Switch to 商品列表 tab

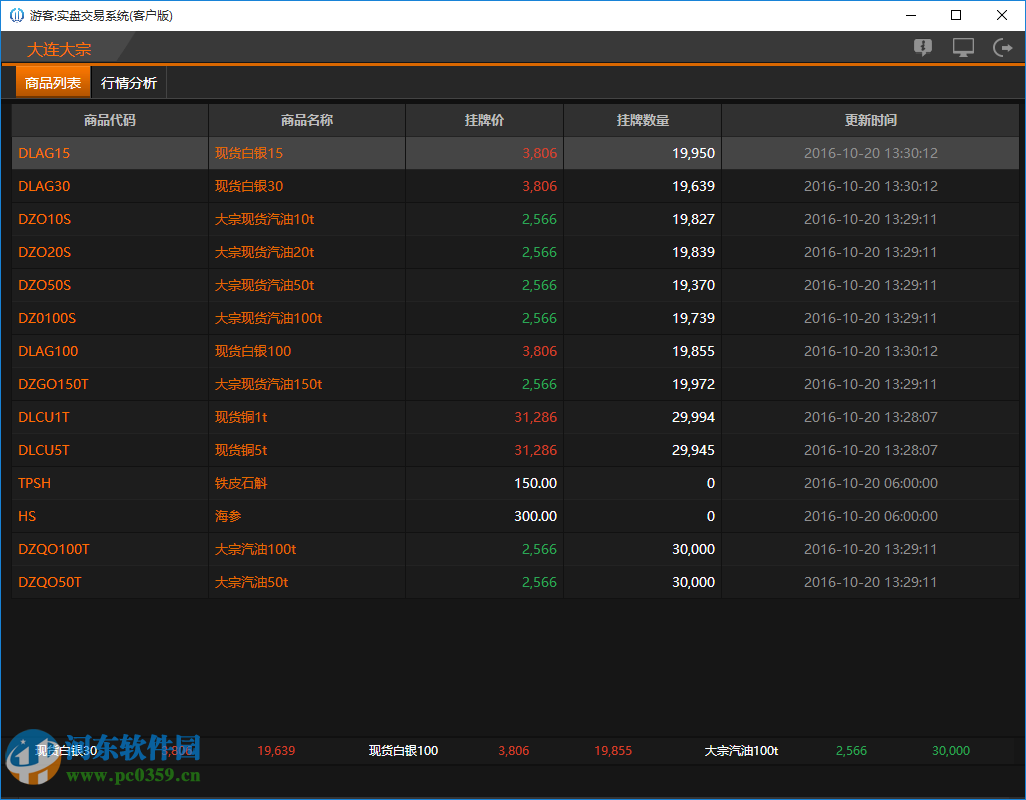pos(53,82)
